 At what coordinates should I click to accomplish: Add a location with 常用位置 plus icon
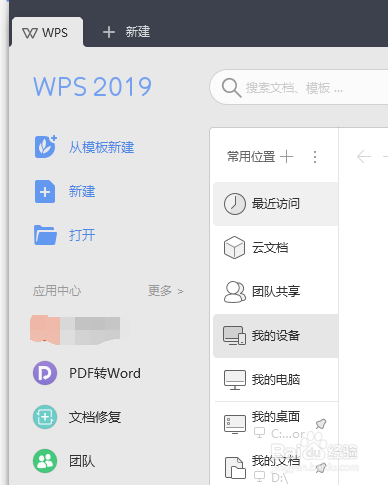tap(286, 157)
